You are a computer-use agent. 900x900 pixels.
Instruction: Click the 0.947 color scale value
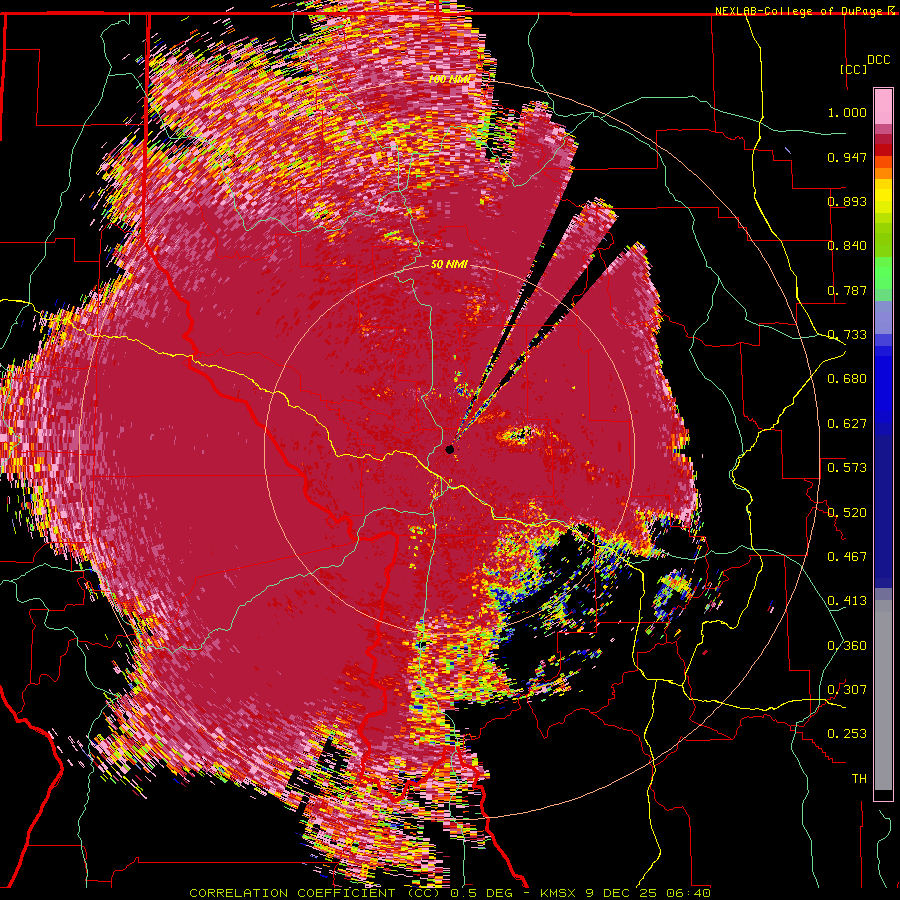[x=847, y=157]
